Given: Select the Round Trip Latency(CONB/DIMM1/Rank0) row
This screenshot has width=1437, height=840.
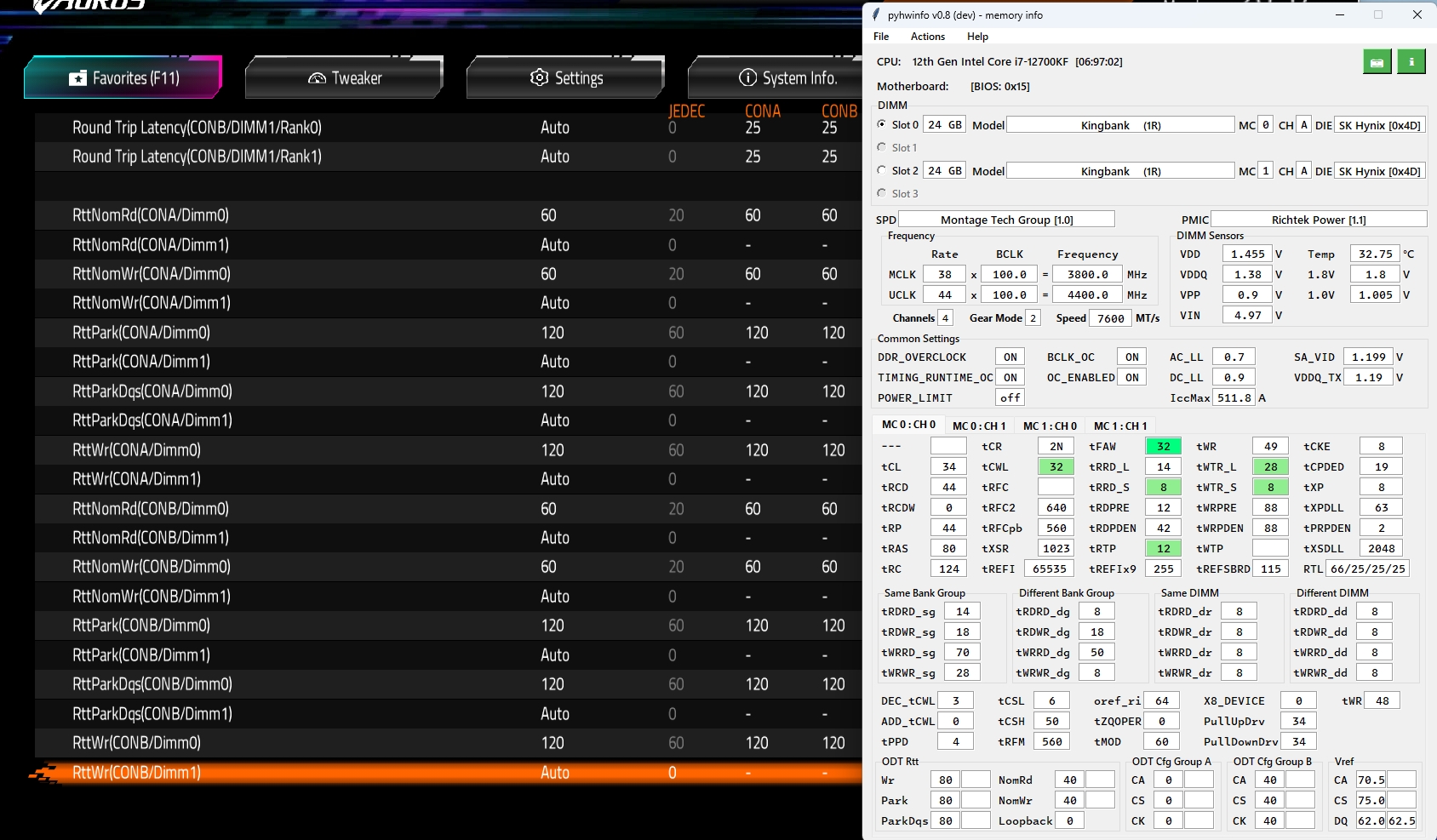Looking at the screenshot, I should pos(448,128).
